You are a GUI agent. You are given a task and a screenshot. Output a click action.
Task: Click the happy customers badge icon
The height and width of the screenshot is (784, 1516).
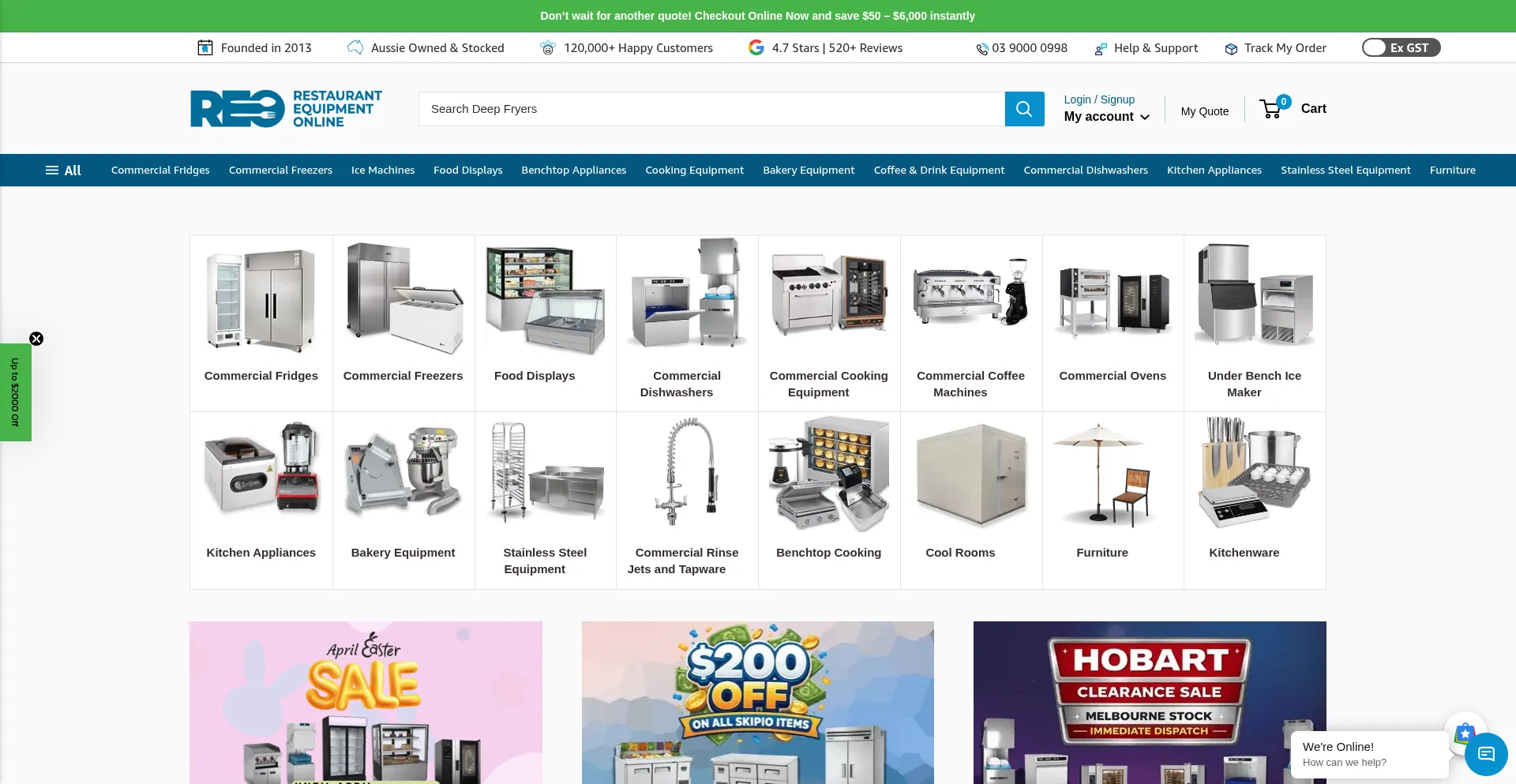point(547,48)
